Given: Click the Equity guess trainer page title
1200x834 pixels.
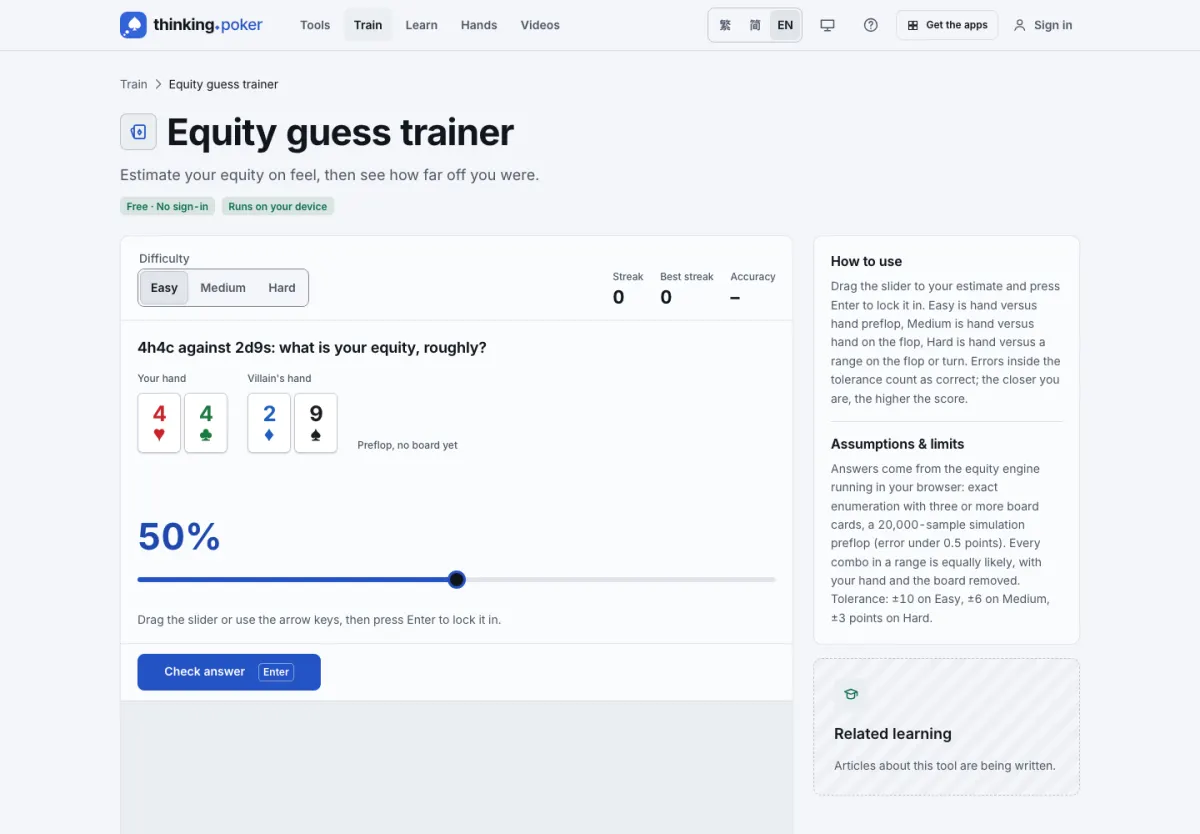Looking at the screenshot, I should click(x=340, y=132).
